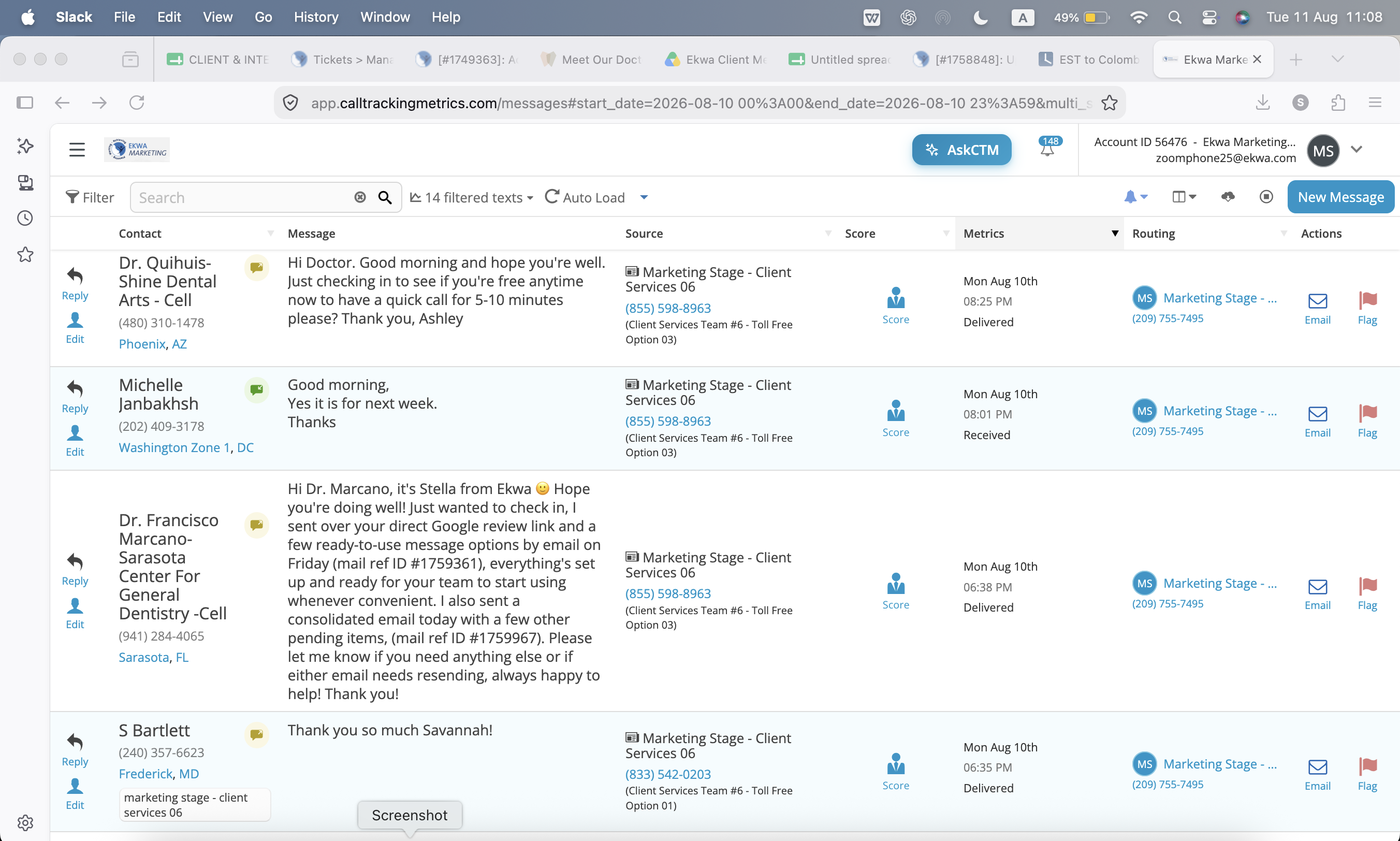Reply to Michelle Janbakhsh
The width and height of the screenshot is (1400, 841).
point(75,397)
